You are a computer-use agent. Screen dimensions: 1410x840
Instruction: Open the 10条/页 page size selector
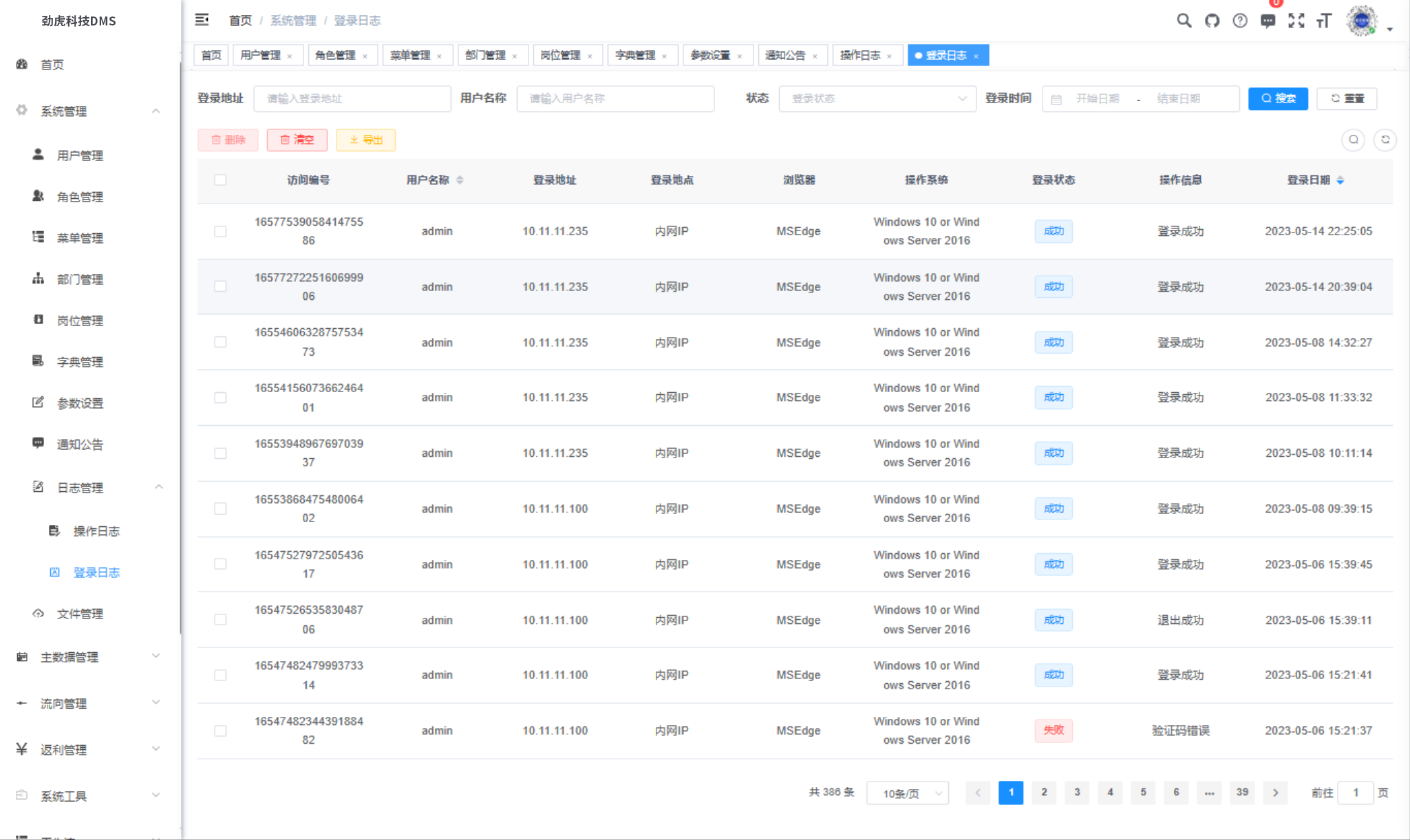[907, 793]
